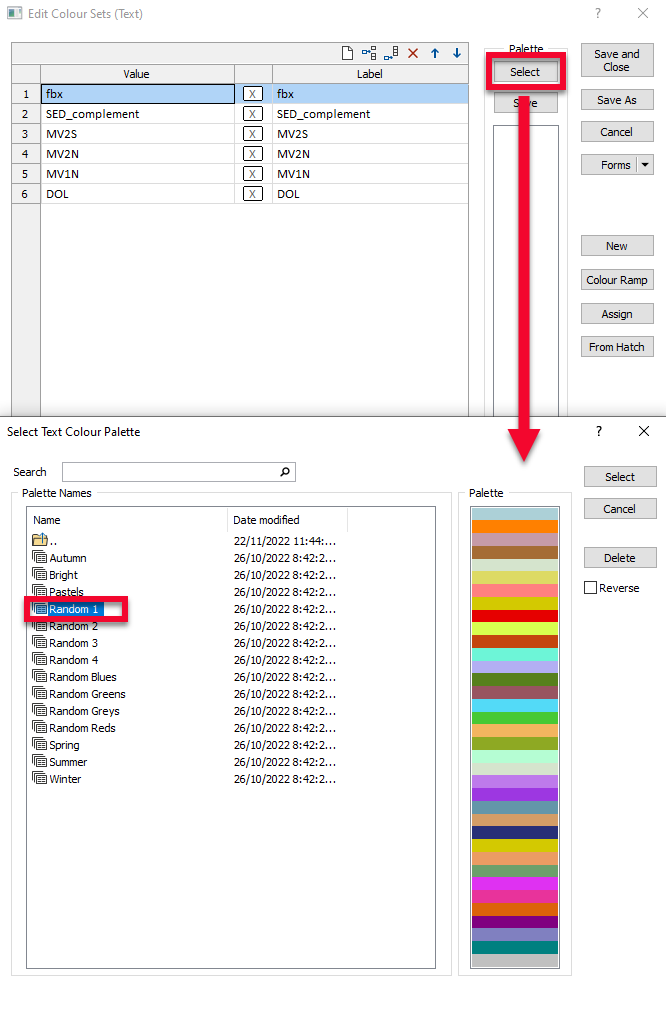Choose the Autumn palette from the list

(x=67, y=558)
